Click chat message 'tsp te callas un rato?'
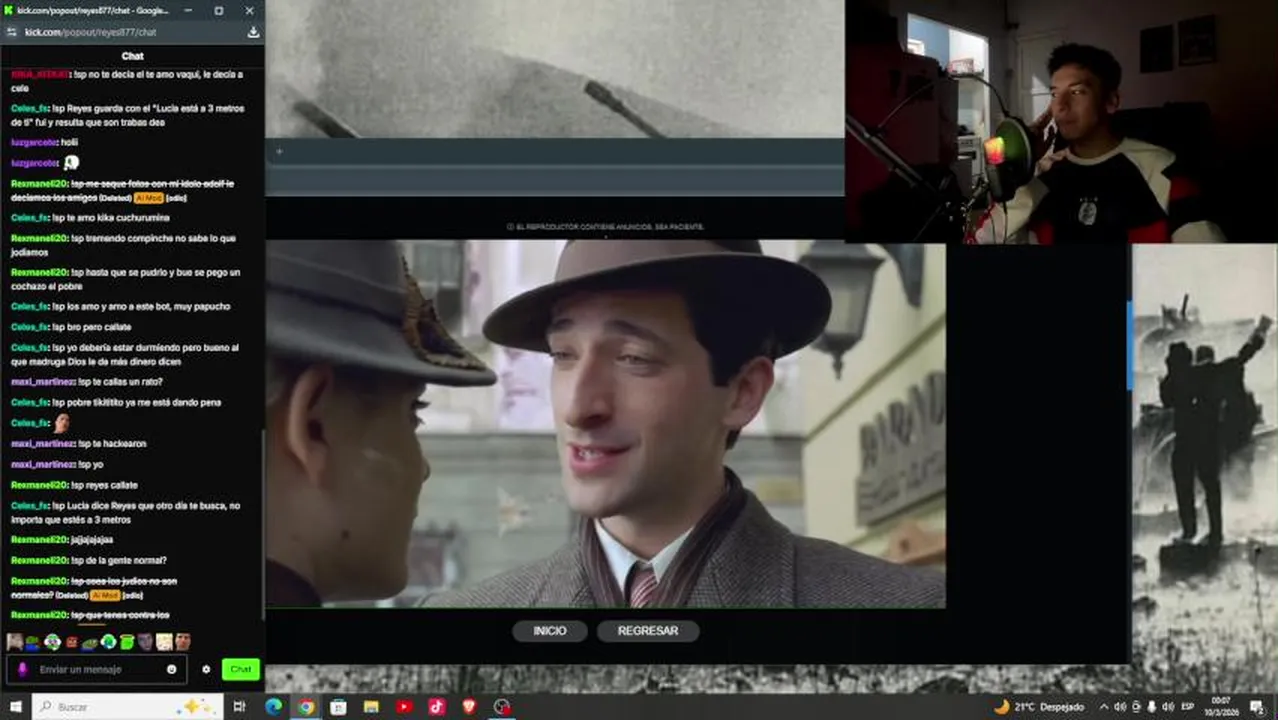Viewport: 1278px width, 720px height. tap(120, 381)
